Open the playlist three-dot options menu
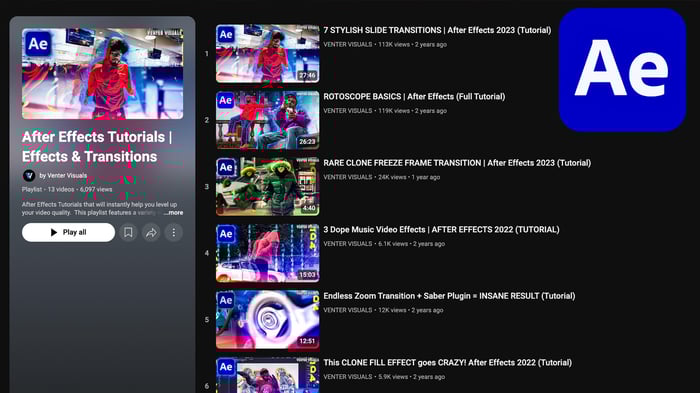Screen dimensions: 700x393 (x=174, y=232)
